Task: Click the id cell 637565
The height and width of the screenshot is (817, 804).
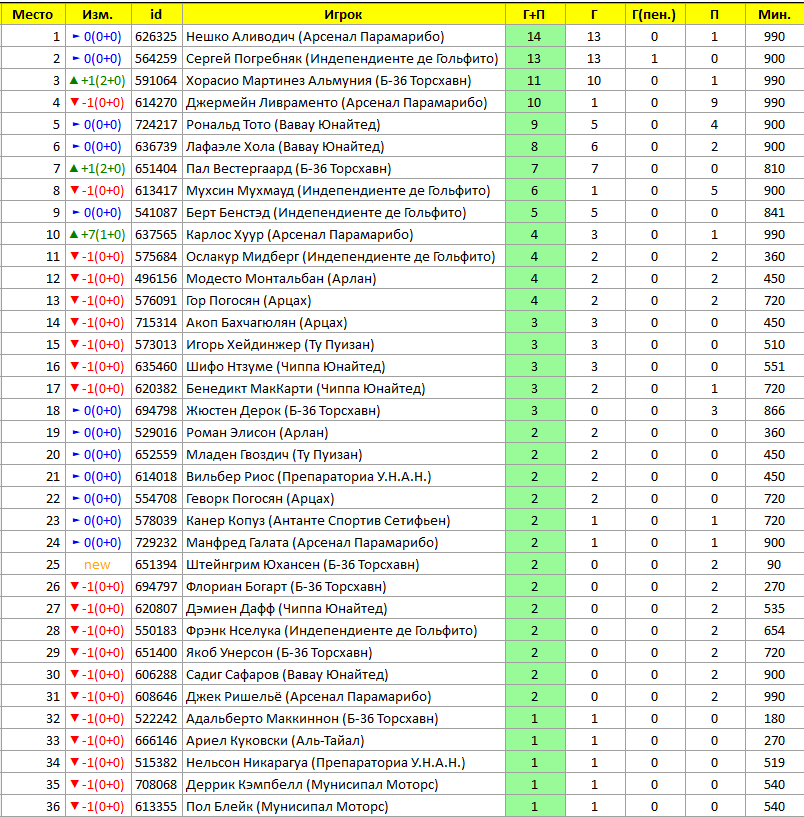Action: coord(156,234)
